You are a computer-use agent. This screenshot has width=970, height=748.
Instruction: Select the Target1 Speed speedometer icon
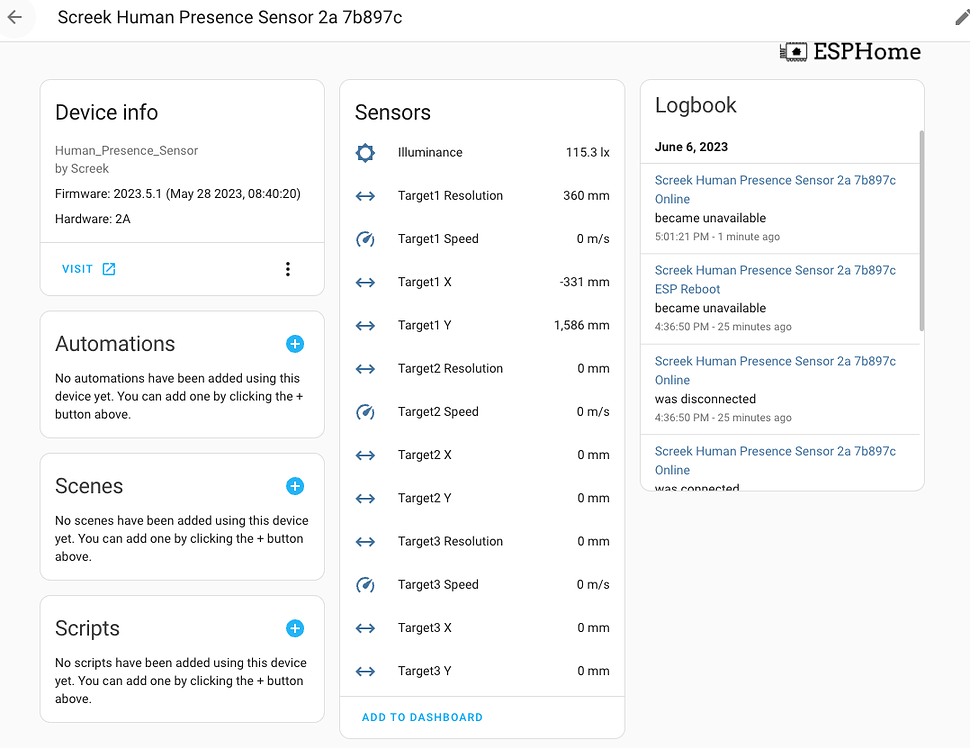click(x=364, y=239)
